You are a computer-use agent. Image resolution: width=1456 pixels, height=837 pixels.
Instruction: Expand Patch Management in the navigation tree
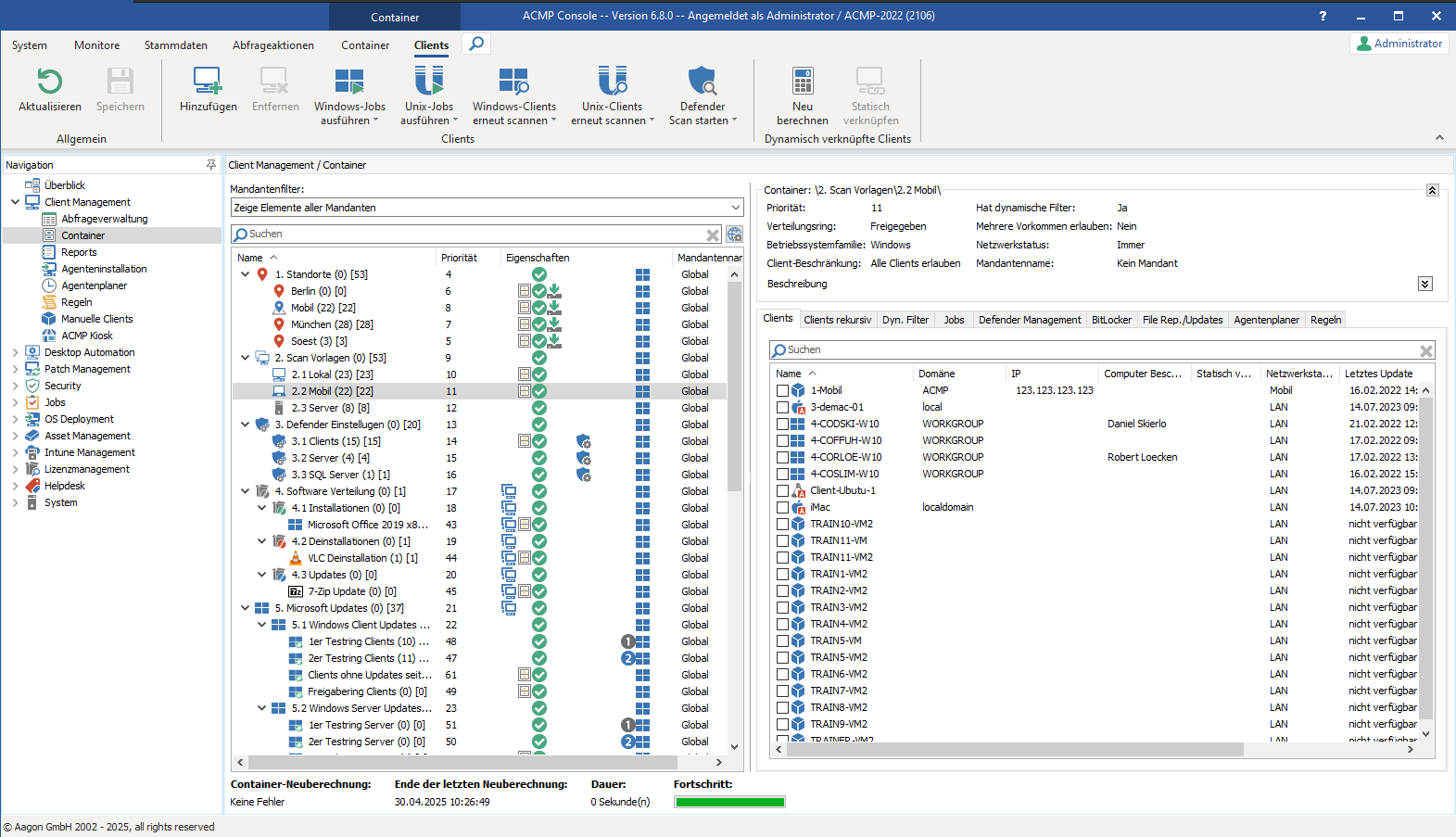click(15, 369)
